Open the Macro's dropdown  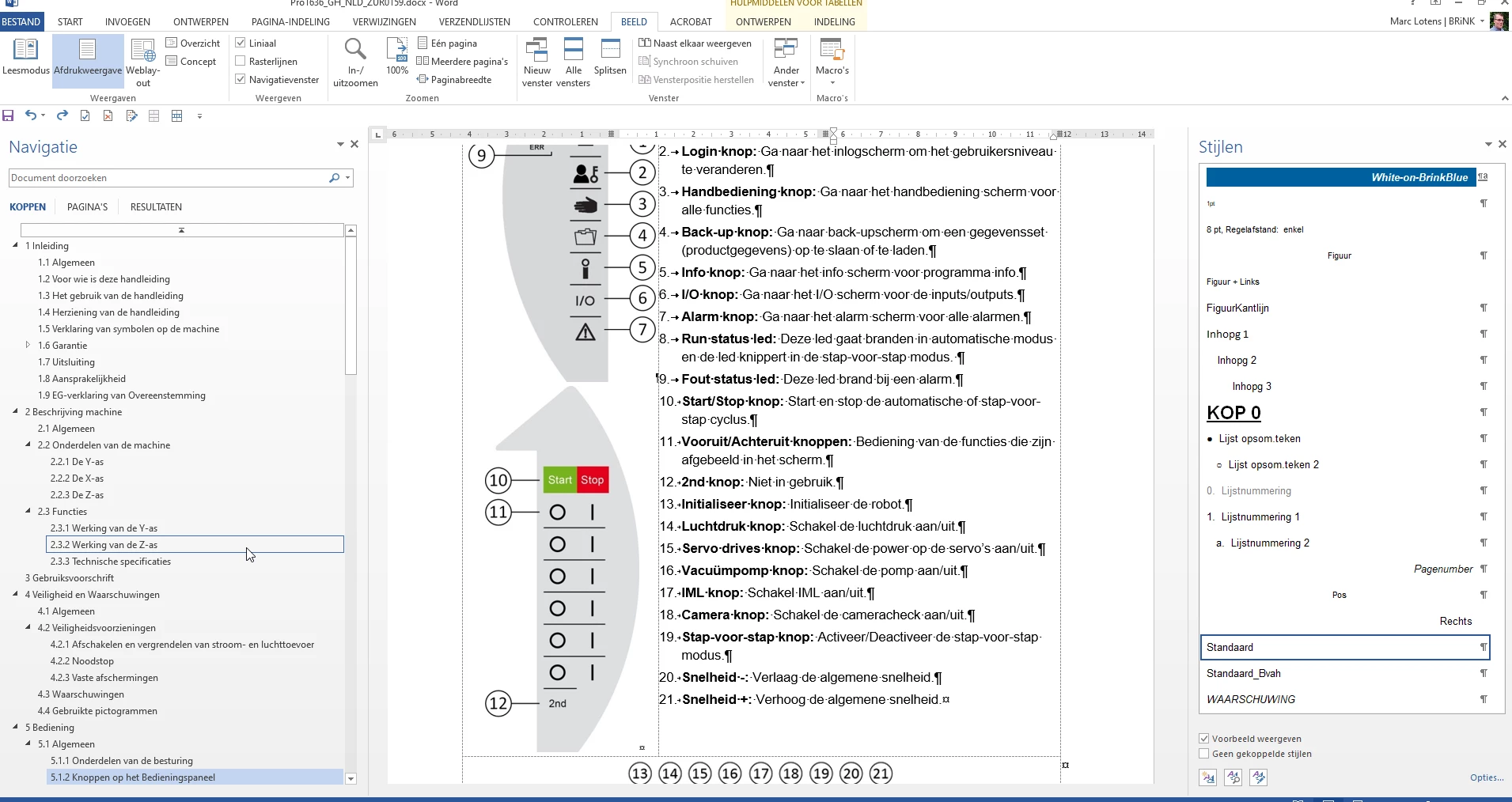click(832, 62)
